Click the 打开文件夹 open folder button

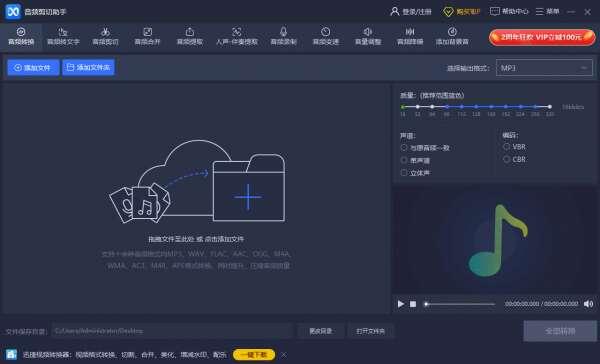click(370, 331)
